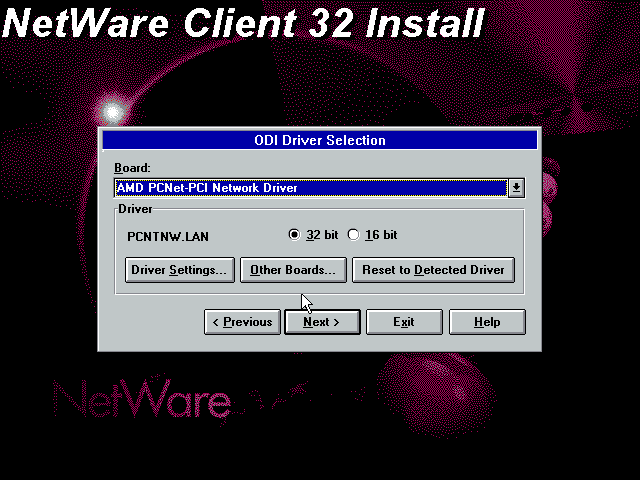
Task: Exit the NetWare installer
Action: coord(404,322)
